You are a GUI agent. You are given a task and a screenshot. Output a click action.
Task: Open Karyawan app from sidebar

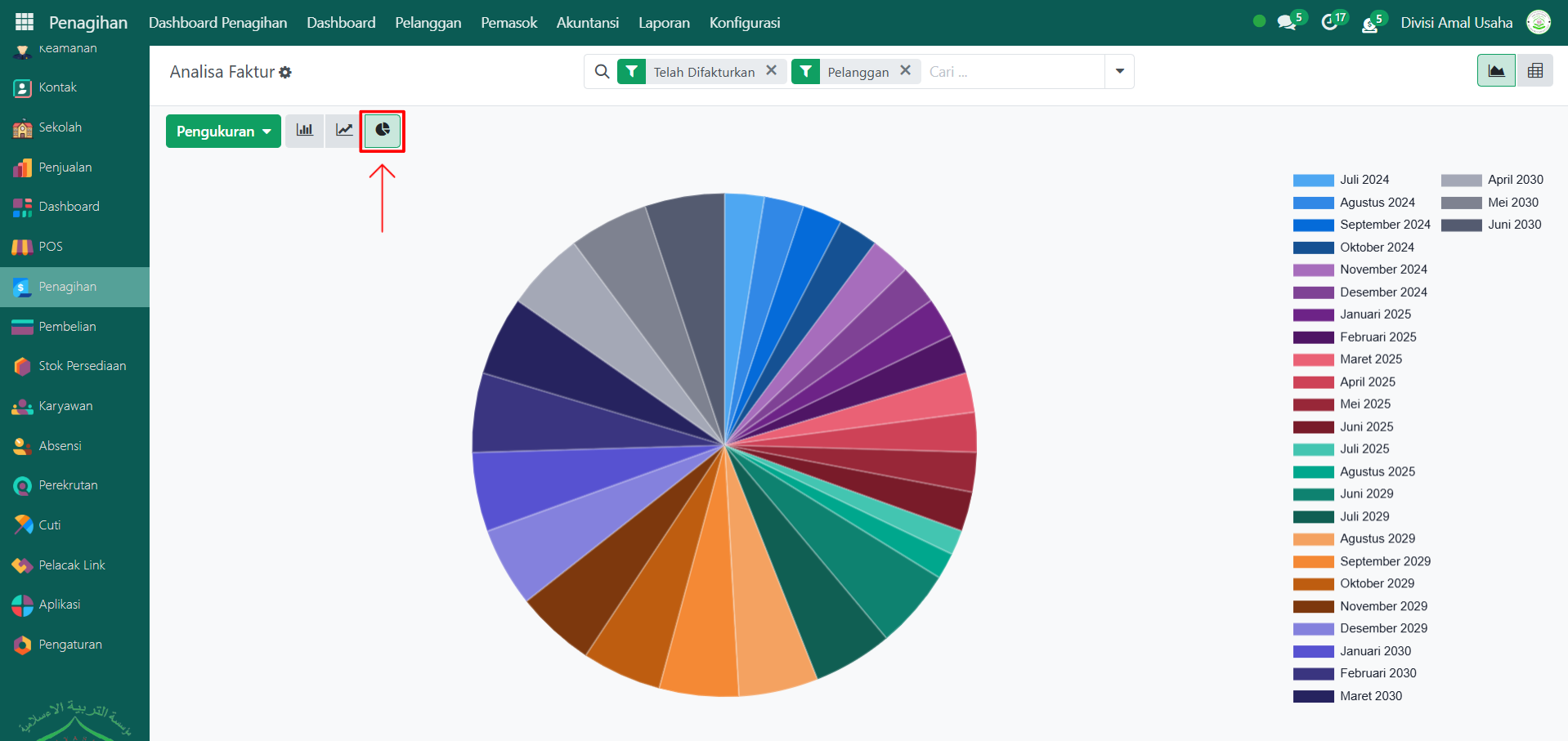(x=65, y=406)
